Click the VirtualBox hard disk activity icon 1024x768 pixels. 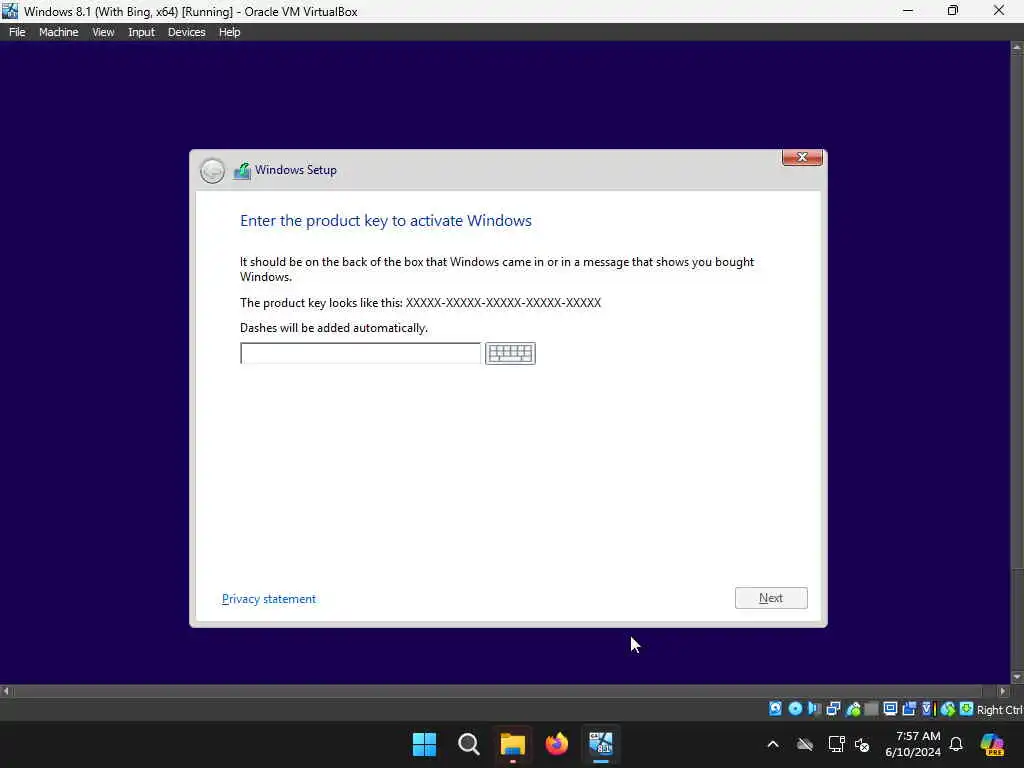click(x=775, y=709)
